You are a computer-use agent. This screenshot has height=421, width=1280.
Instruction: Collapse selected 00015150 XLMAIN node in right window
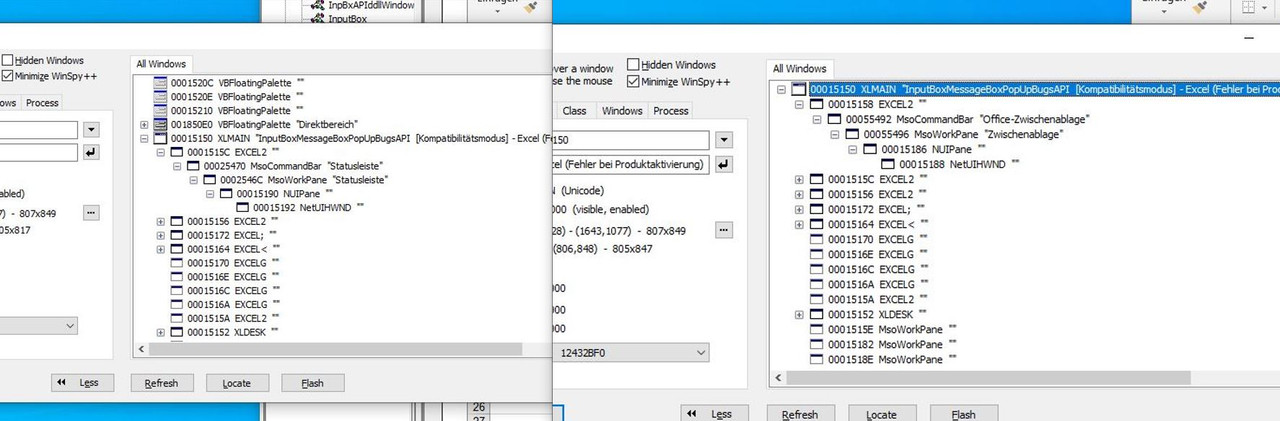782,89
